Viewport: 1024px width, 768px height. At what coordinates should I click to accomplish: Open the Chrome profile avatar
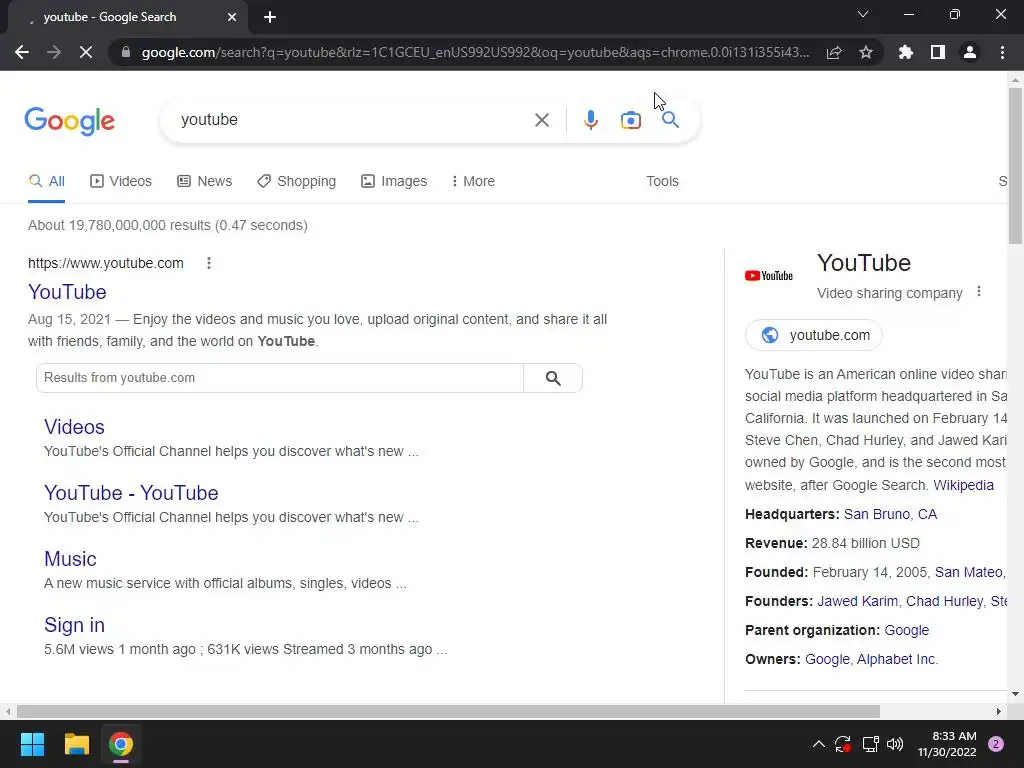[970, 52]
